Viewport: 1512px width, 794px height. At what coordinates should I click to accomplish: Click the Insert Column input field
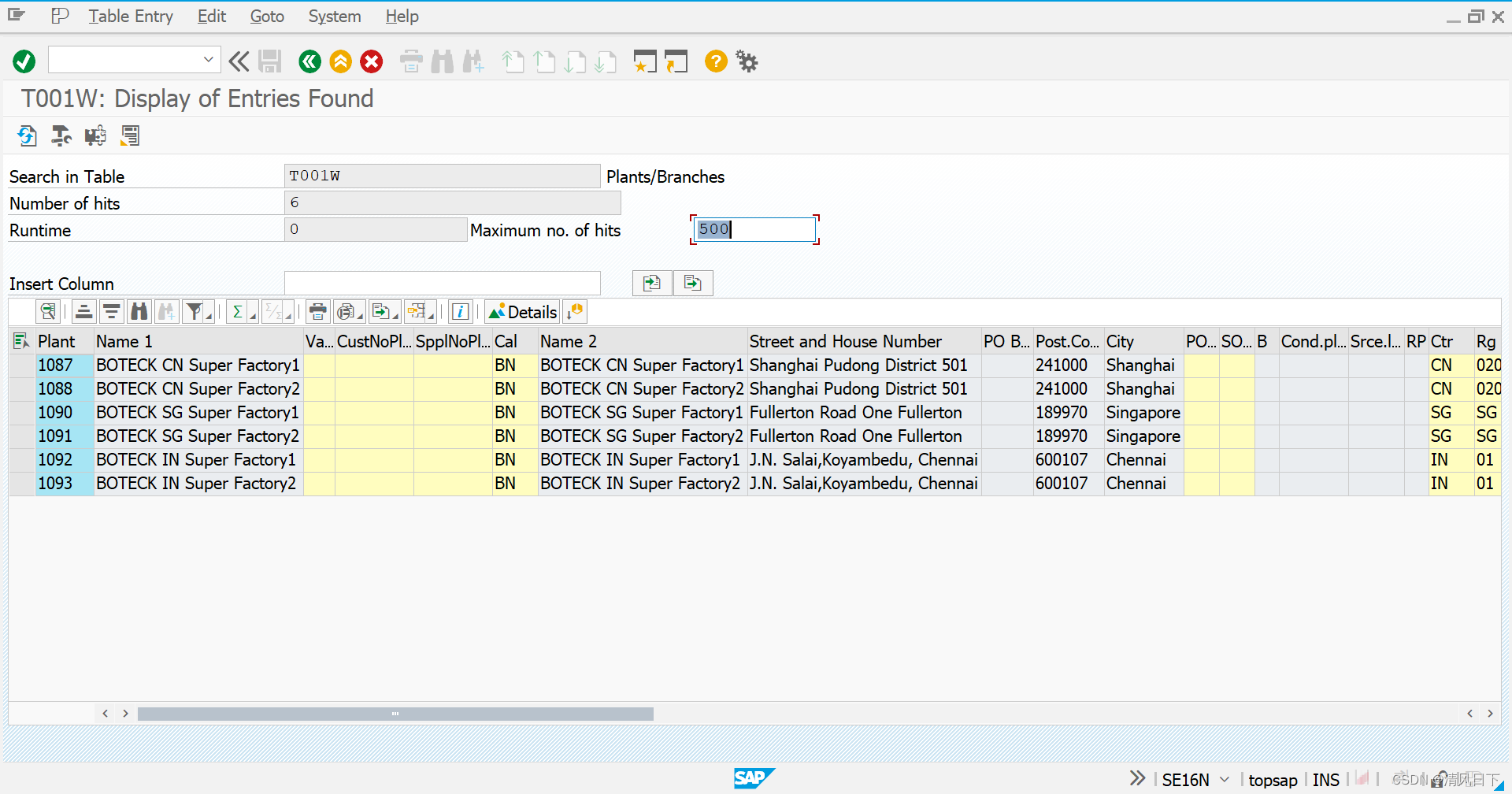(443, 283)
